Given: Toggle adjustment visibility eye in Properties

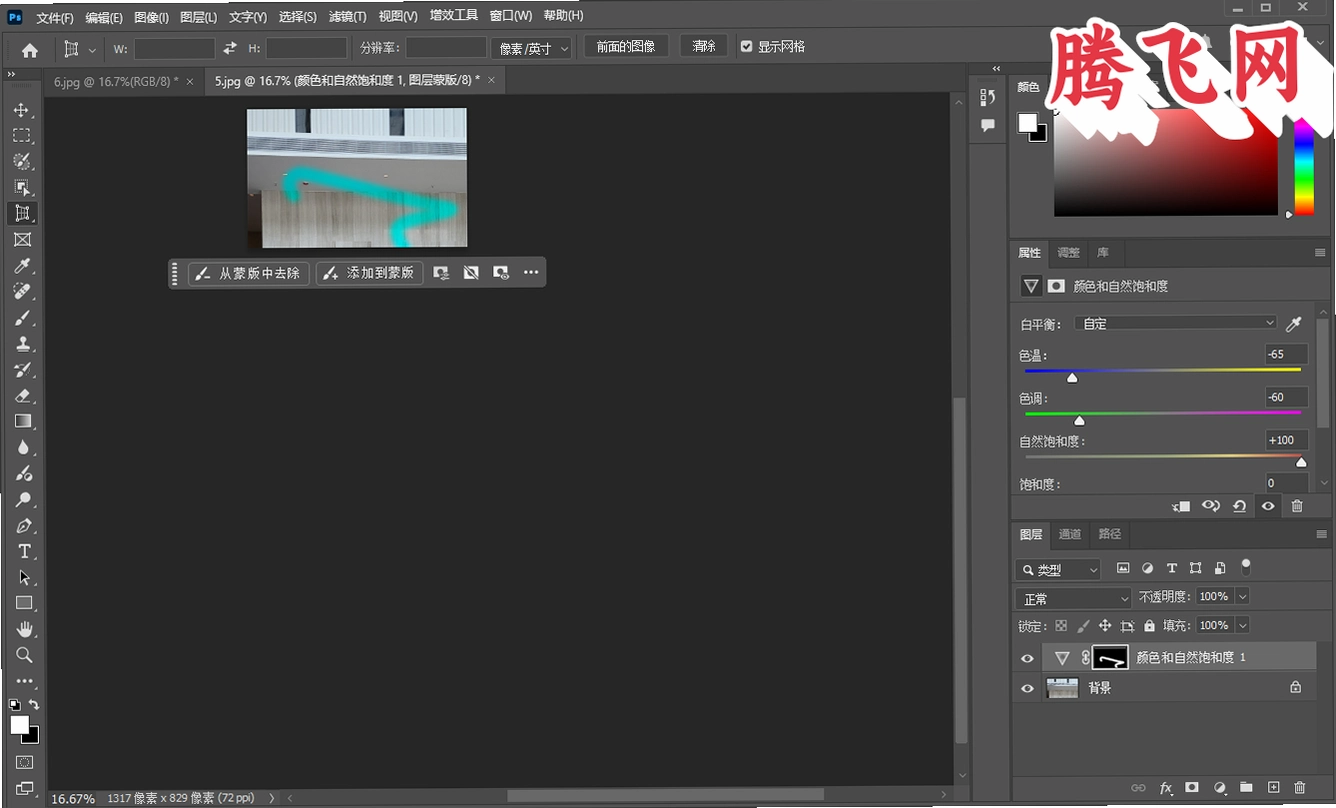Looking at the screenshot, I should pyautogui.click(x=1268, y=506).
